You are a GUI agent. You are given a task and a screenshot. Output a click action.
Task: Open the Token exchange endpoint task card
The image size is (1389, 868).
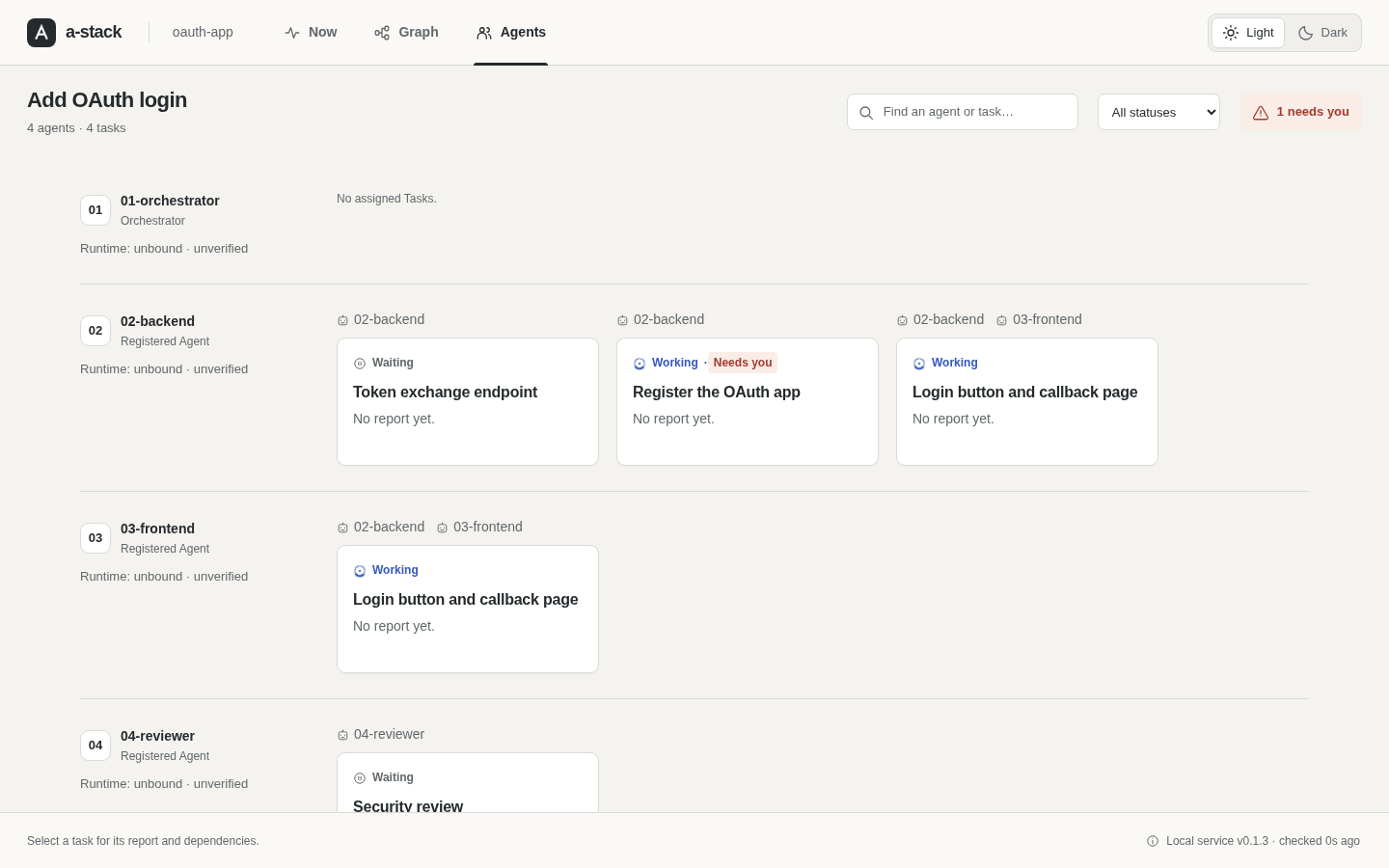[x=468, y=401]
